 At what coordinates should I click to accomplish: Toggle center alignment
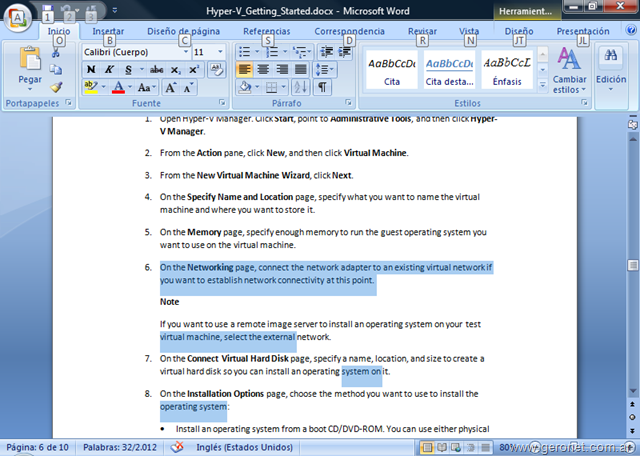tap(263, 69)
